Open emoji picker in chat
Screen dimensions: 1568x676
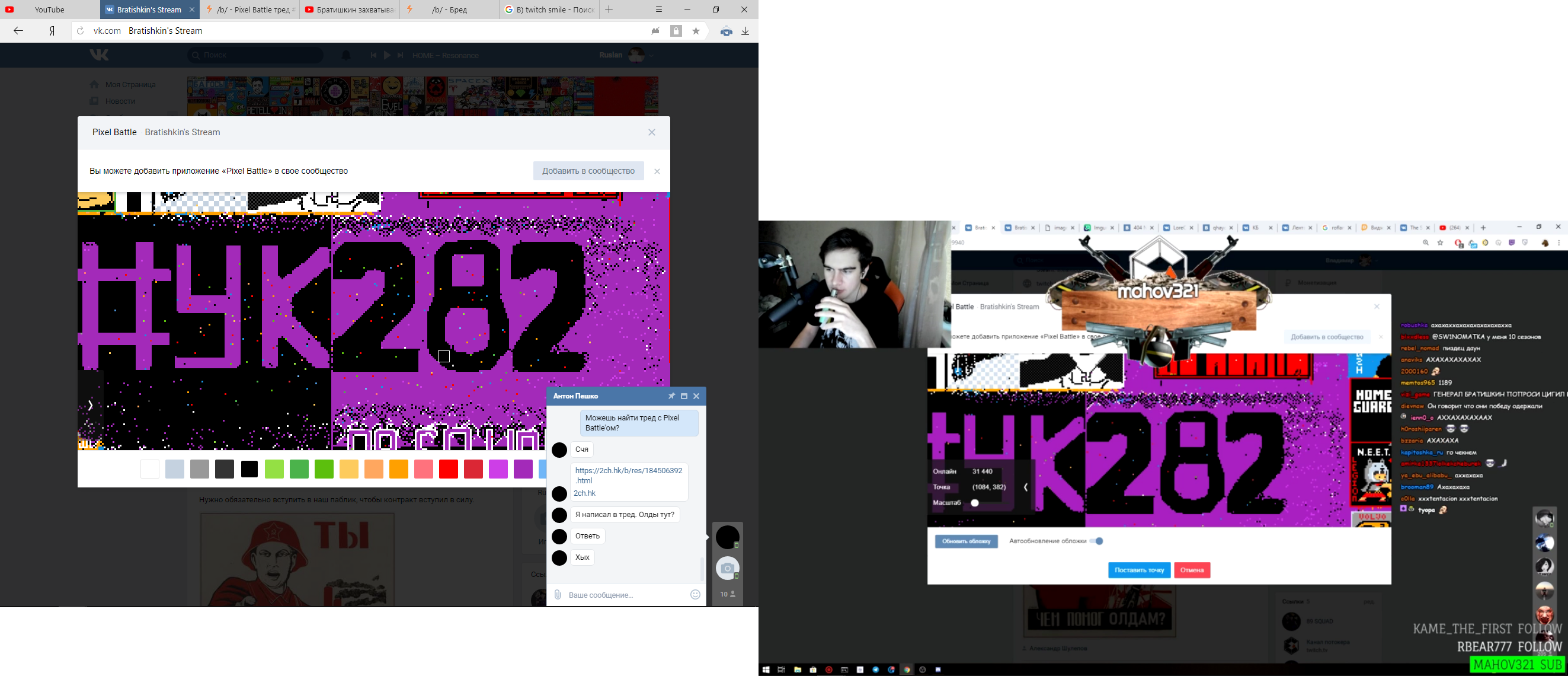[695, 594]
